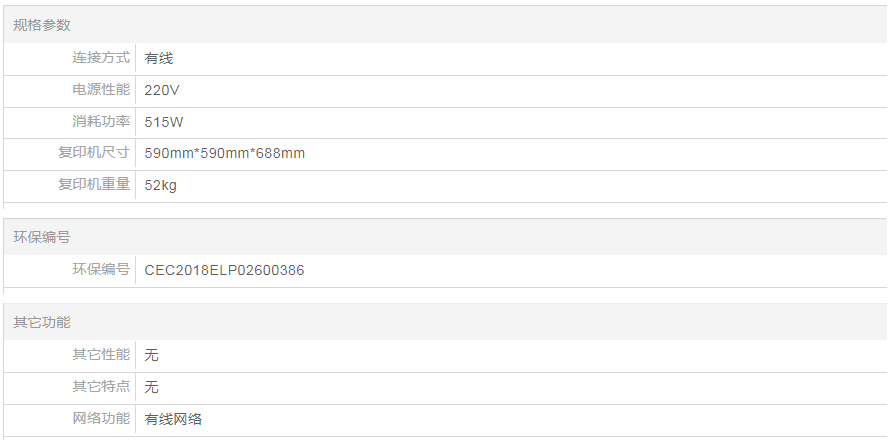The image size is (893, 440).
Task: Click the 52kg weight value
Action: click(x=161, y=185)
